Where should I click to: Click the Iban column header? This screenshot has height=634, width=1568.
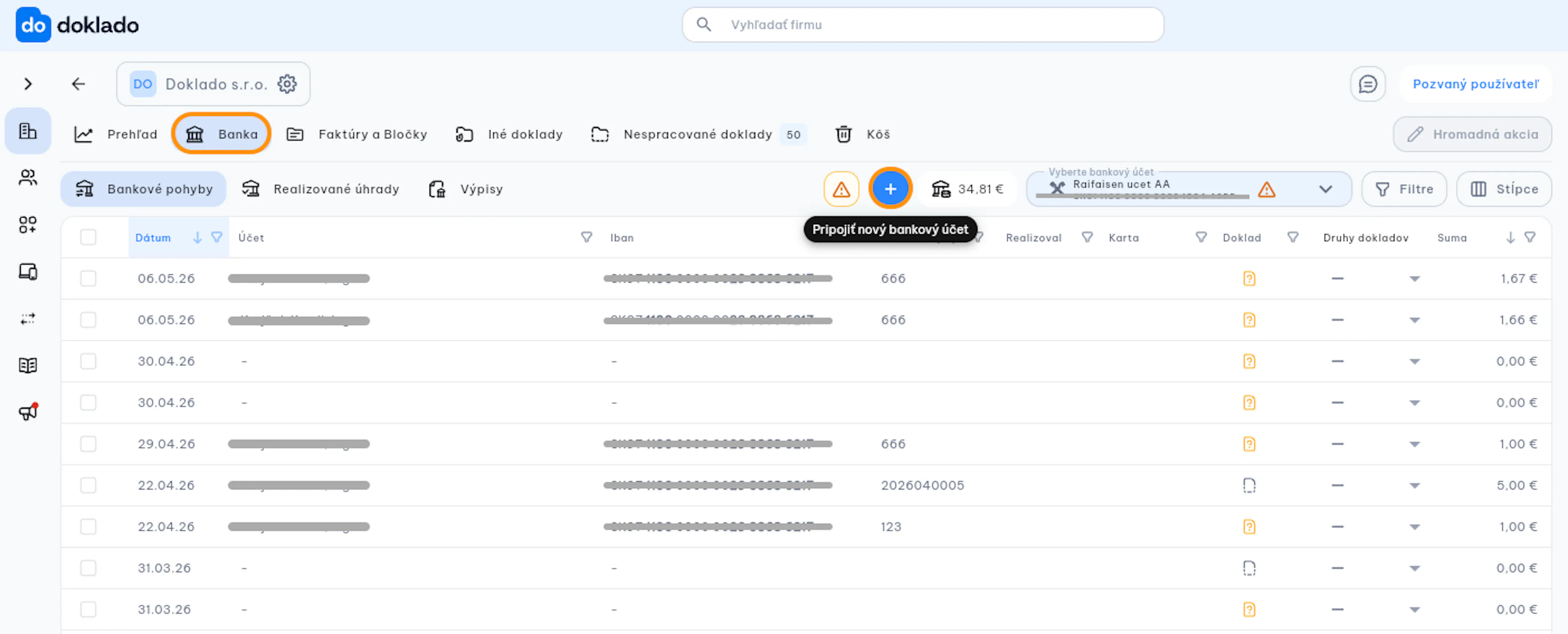click(621, 238)
